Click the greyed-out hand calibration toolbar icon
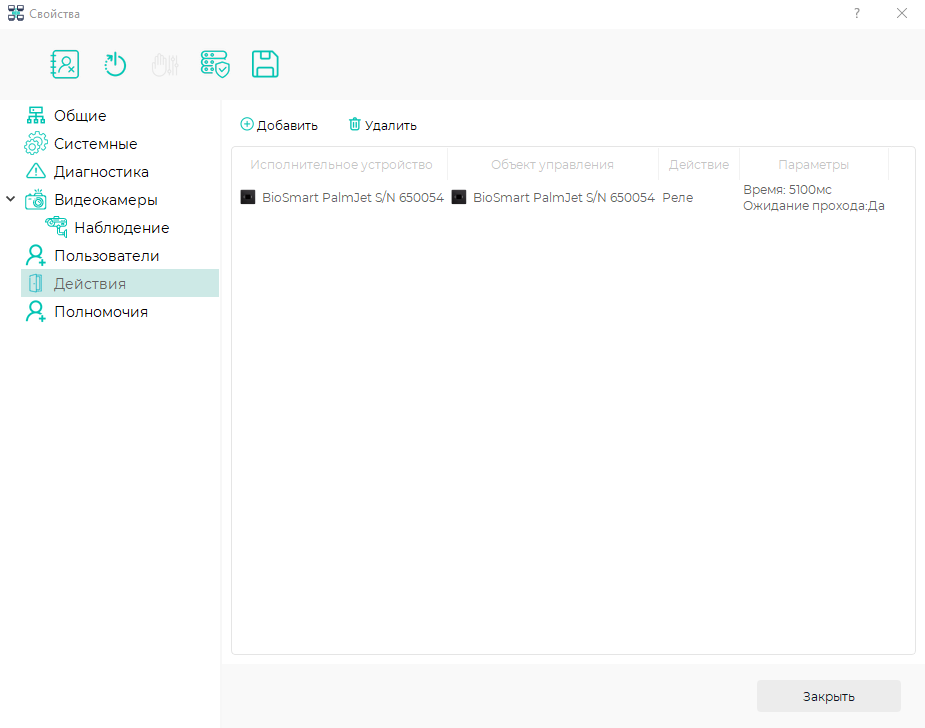 (x=165, y=64)
